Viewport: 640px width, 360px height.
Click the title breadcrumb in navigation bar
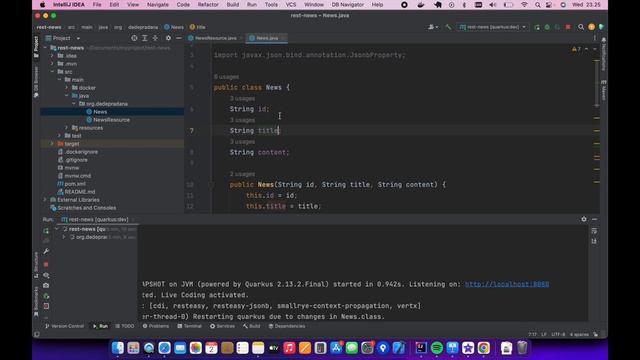pyautogui.click(x=198, y=27)
